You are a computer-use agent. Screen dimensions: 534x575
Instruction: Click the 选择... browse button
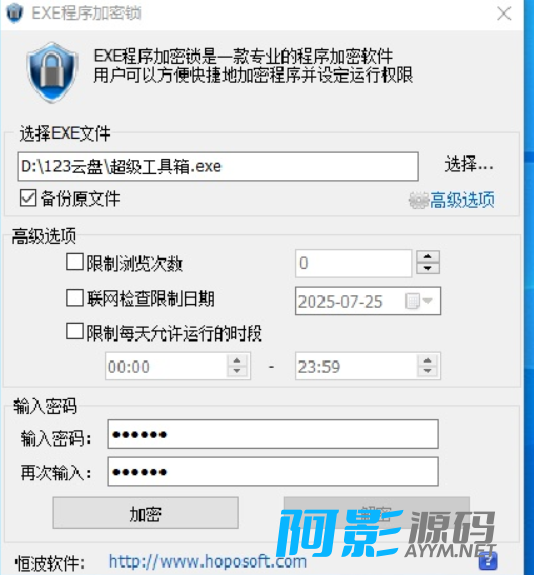tap(469, 164)
